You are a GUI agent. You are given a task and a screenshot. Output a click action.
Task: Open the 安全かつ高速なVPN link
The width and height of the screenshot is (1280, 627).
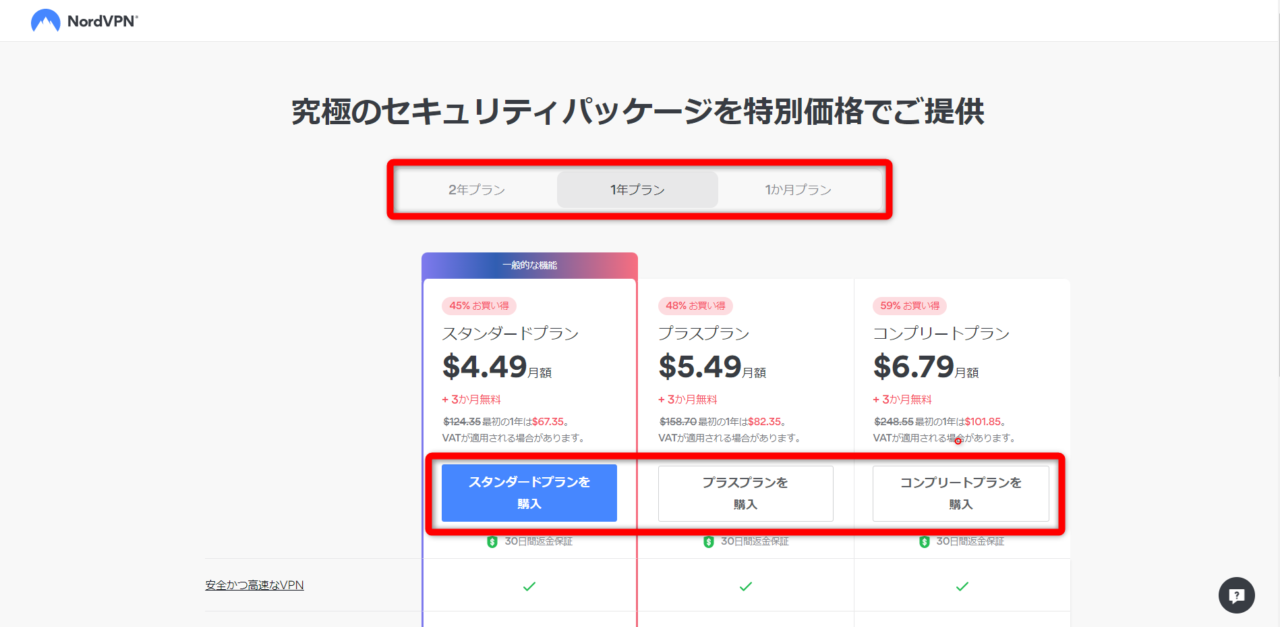click(254, 585)
